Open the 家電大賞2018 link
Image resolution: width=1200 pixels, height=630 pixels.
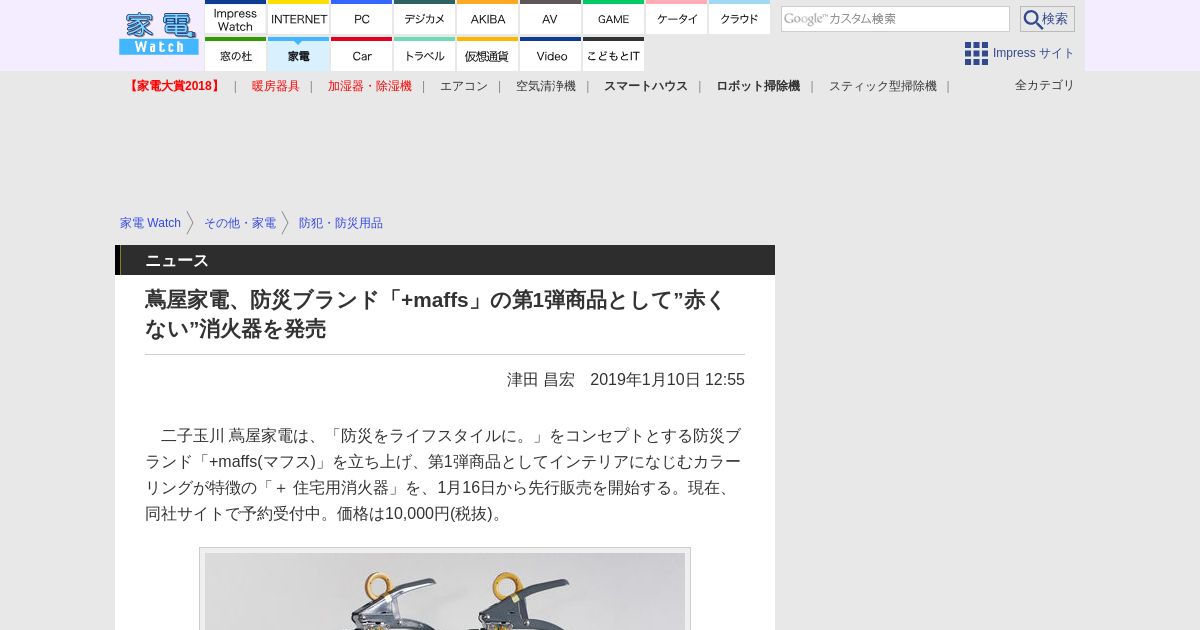(x=174, y=86)
